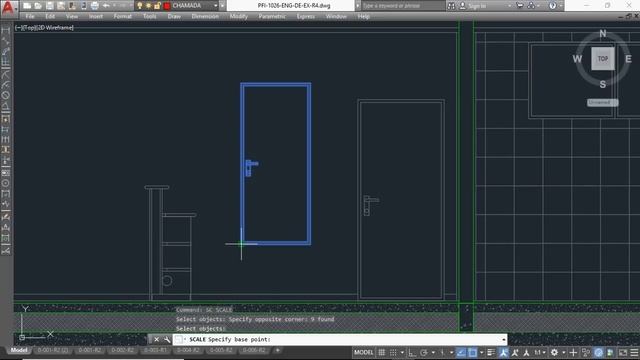Open the Parametric menu
Screen dimensions: 640x360
tap(272, 16)
